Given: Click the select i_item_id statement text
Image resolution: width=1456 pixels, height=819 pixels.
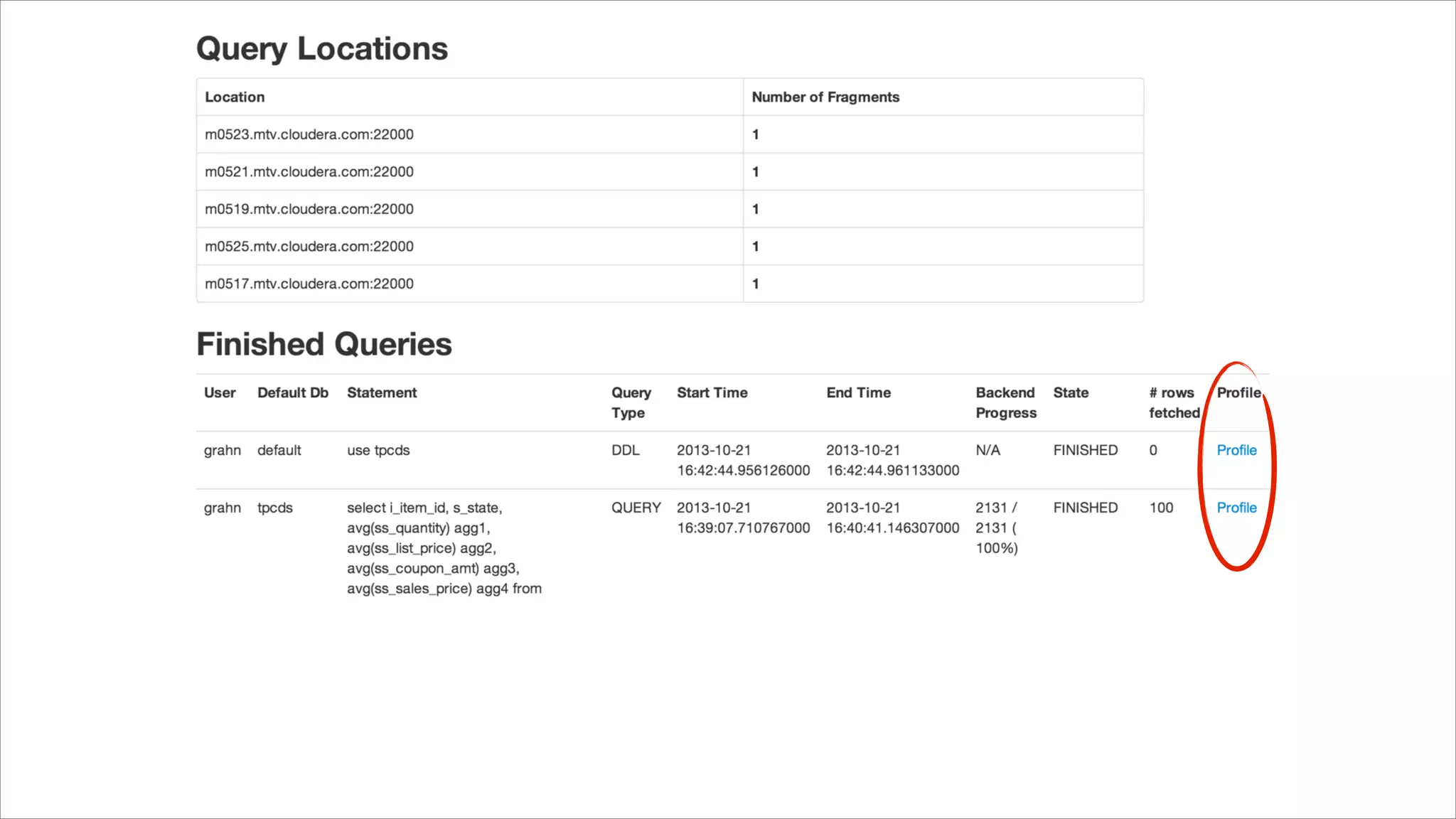Looking at the screenshot, I should 444,547.
